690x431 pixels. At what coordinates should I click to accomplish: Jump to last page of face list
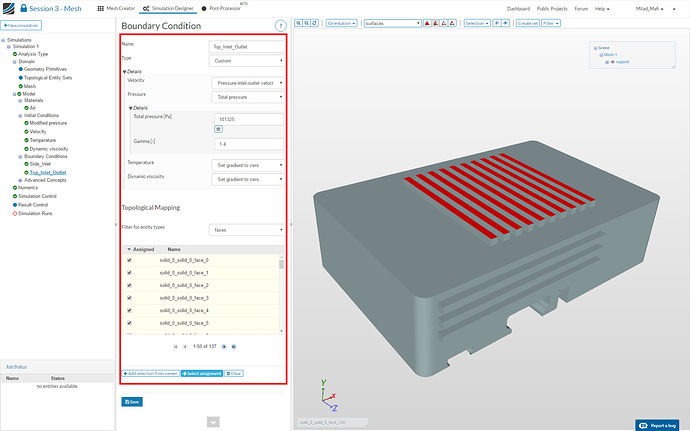tap(234, 346)
